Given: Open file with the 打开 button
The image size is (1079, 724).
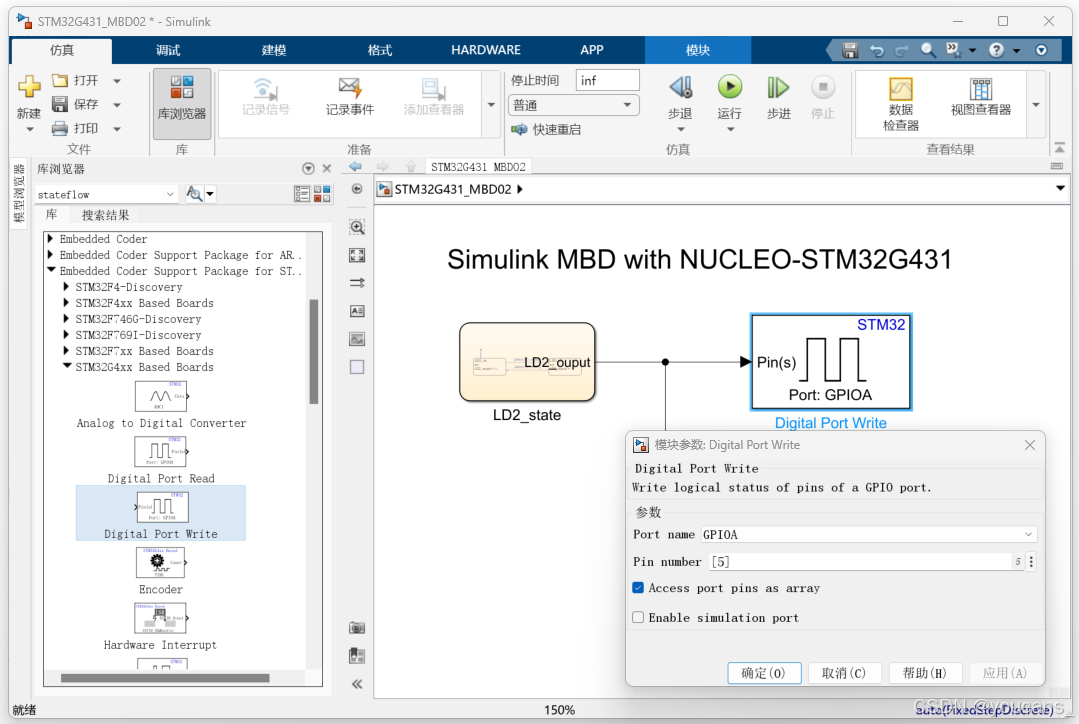Looking at the screenshot, I should point(76,81).
